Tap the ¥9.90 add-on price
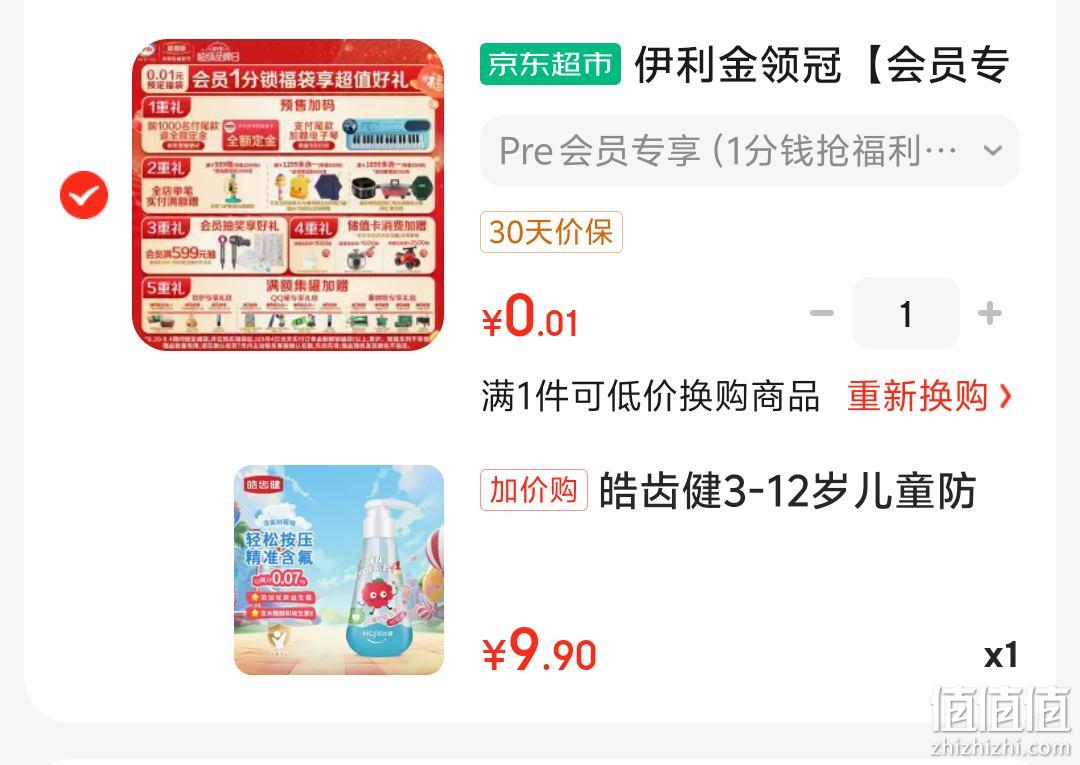This screenshot has width=1080, height=765. [x=539, y=651]
